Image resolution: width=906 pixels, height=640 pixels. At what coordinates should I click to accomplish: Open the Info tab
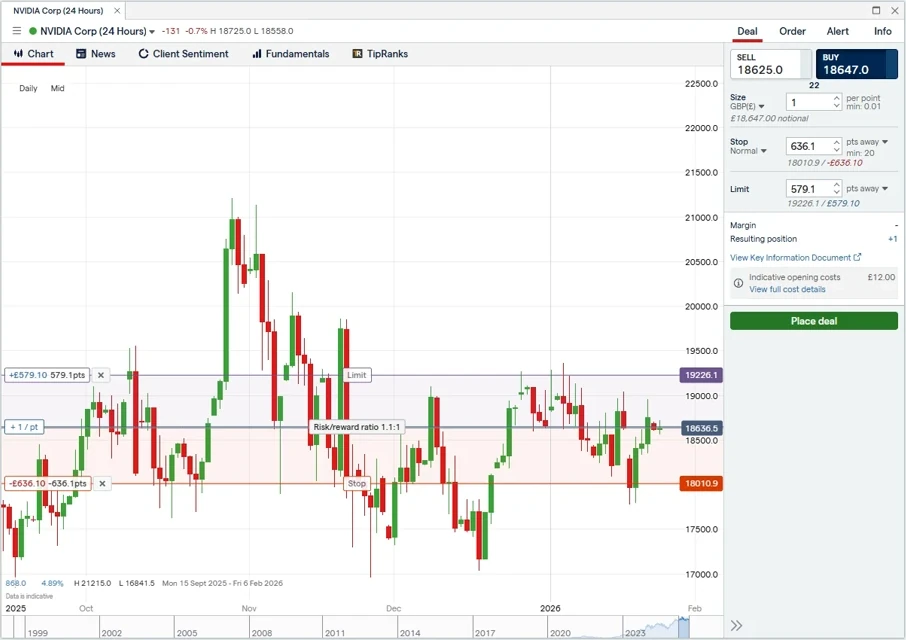pyautogui.click(x=882, y=31)
